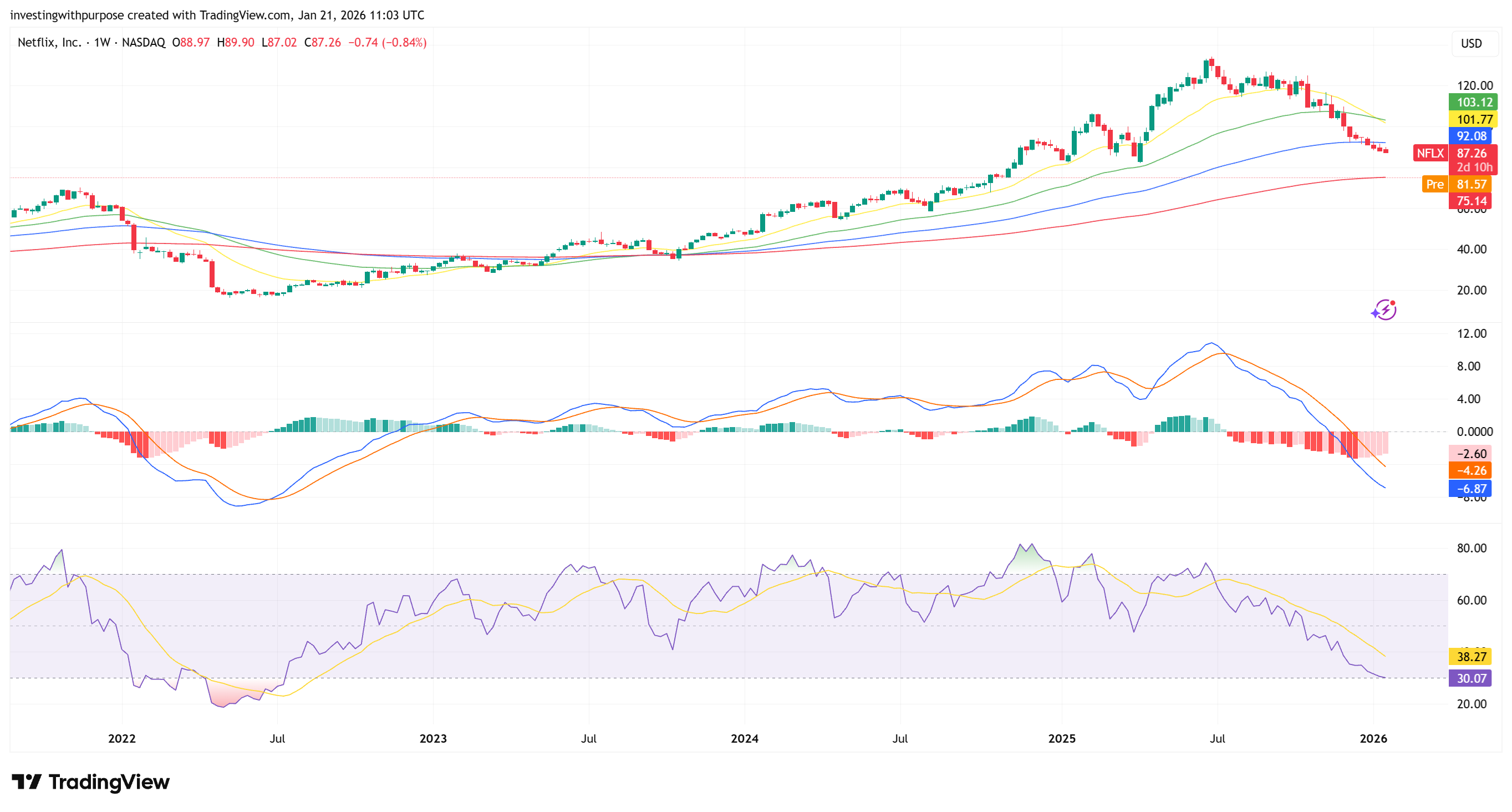Viewport: 1512px width, 812px height.
Task: Click the Netflix, Inc. symbol title
Action: [x=49, y=42]
